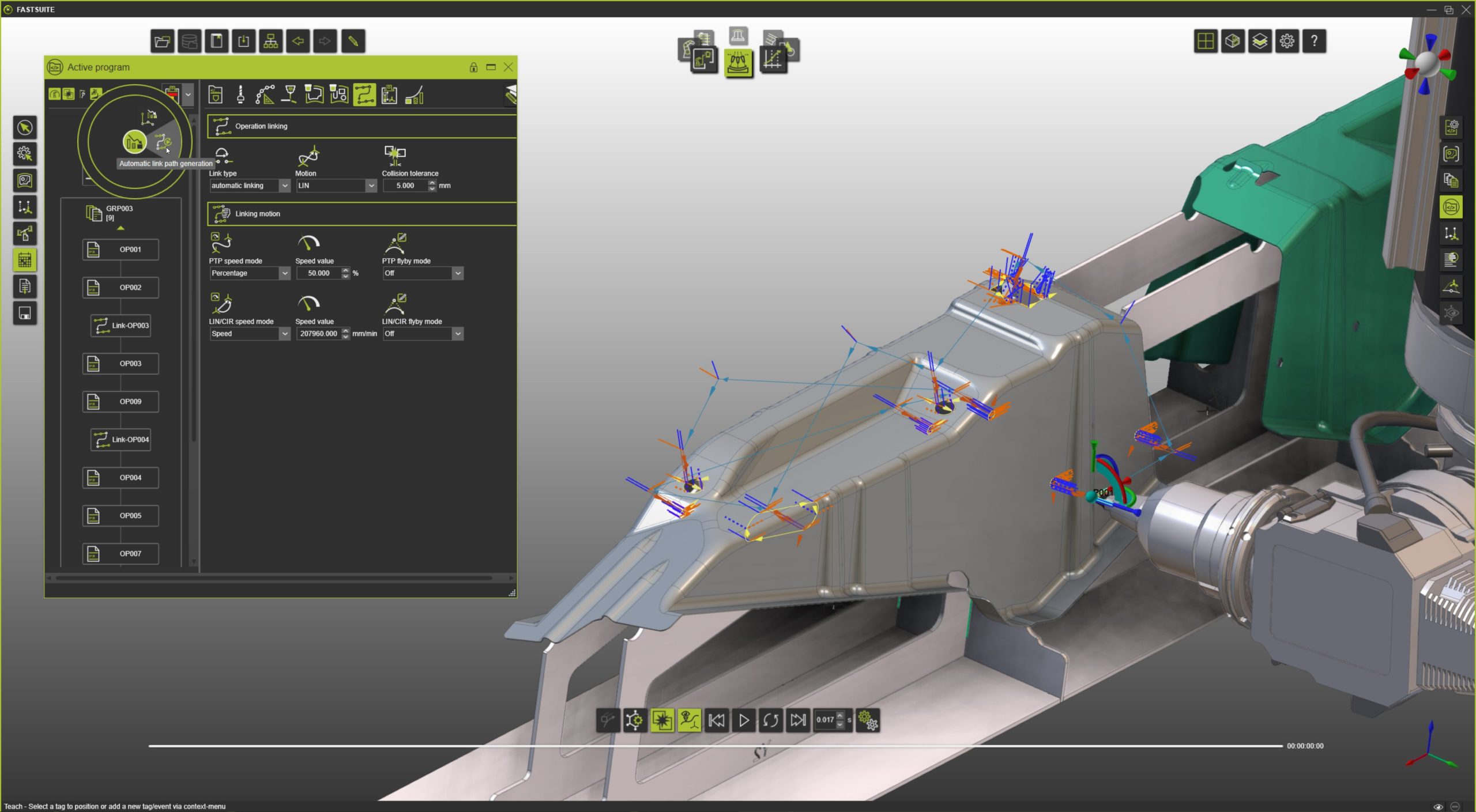This screenshot has height=812, width=1476.
Task: Click the yellow pencil edit icon
Action: (353, 41)
